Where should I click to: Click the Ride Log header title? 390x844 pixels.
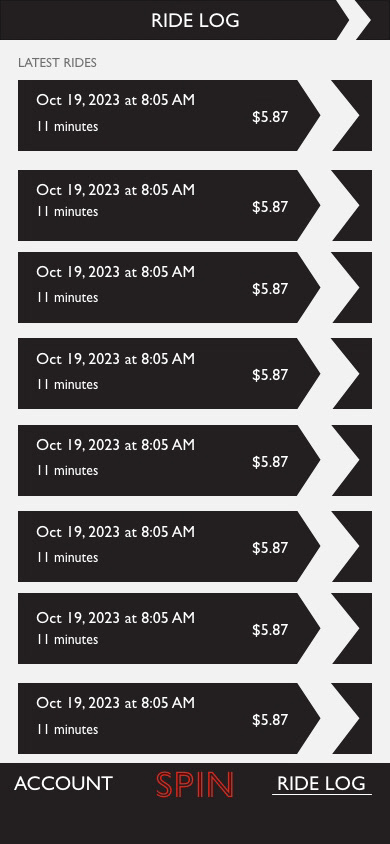pyautogui.click(x=195, y=20)
